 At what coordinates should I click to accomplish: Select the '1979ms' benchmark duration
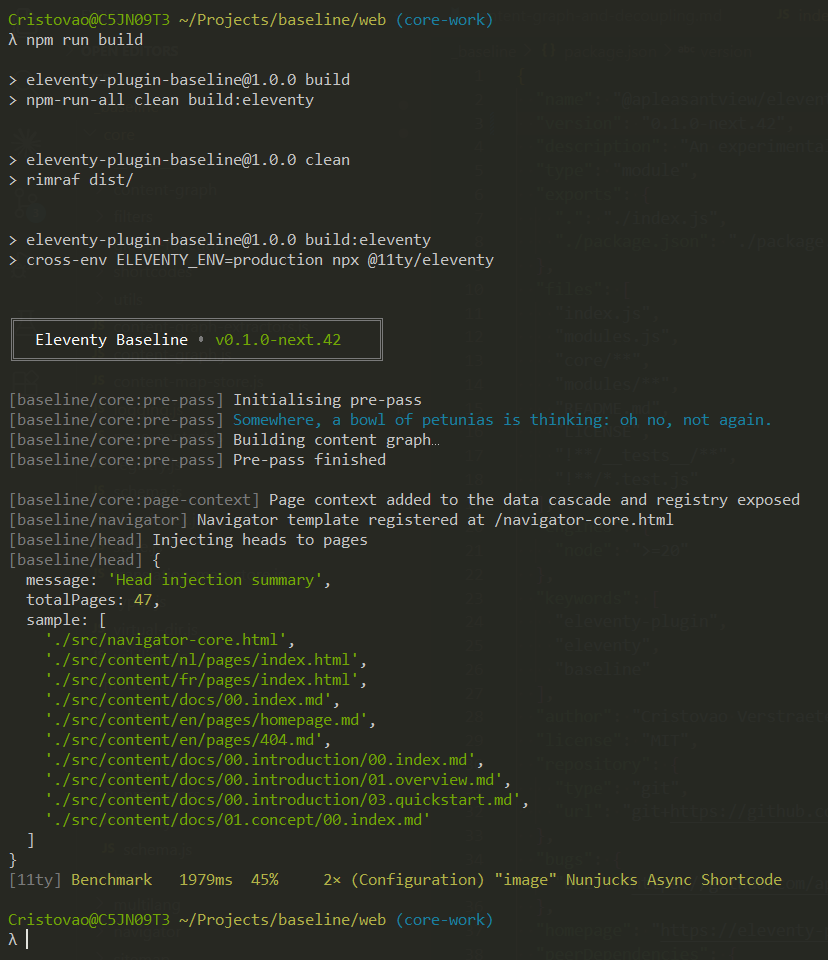point(206,880)
